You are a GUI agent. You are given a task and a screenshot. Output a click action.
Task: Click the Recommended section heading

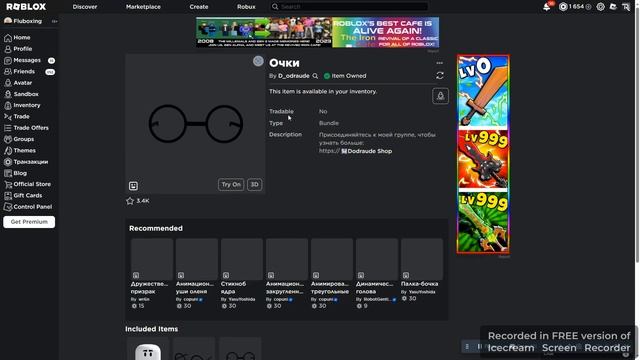click(156, 228)
